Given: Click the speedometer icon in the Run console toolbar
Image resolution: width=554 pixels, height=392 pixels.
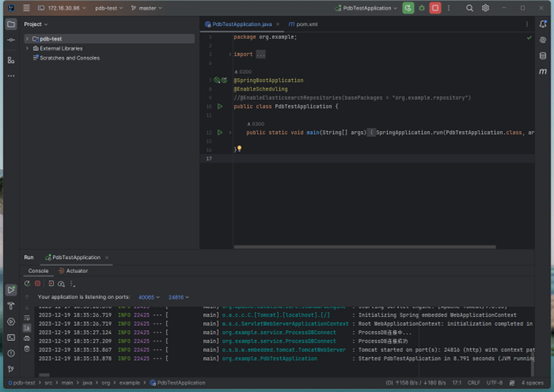Looking at the screenshot, I should click(x=61, y=284).
